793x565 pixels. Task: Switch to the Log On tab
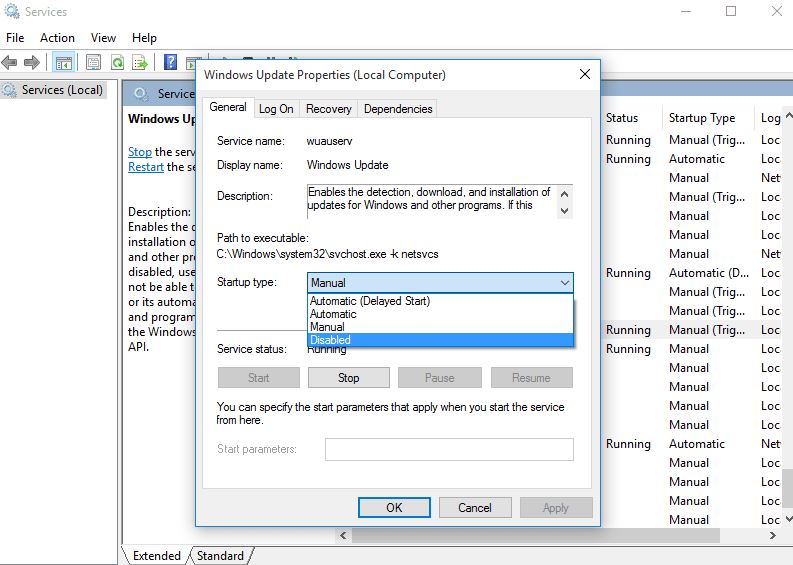(276, 109)
